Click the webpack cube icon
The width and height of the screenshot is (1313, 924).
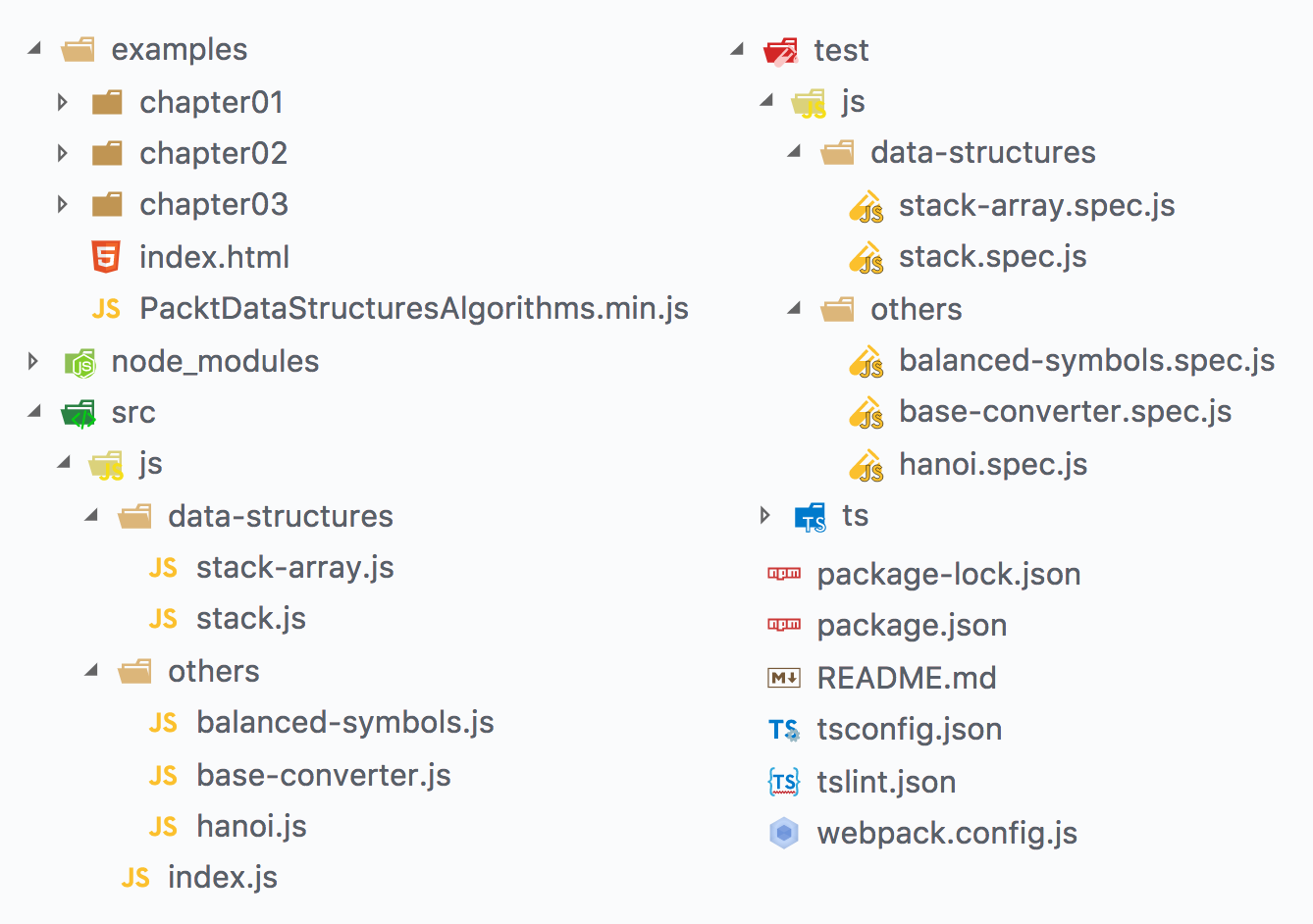784,833
